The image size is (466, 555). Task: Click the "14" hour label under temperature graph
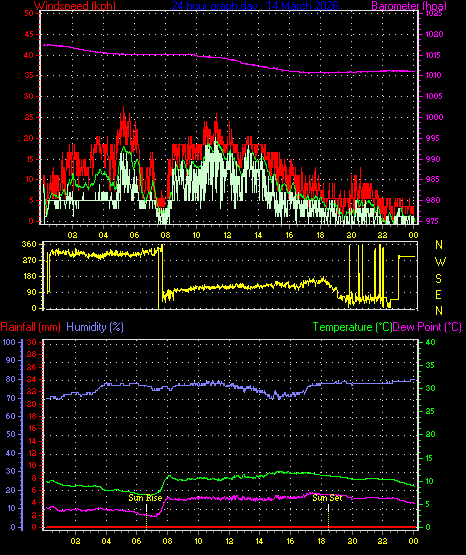[x=259, y=541]
